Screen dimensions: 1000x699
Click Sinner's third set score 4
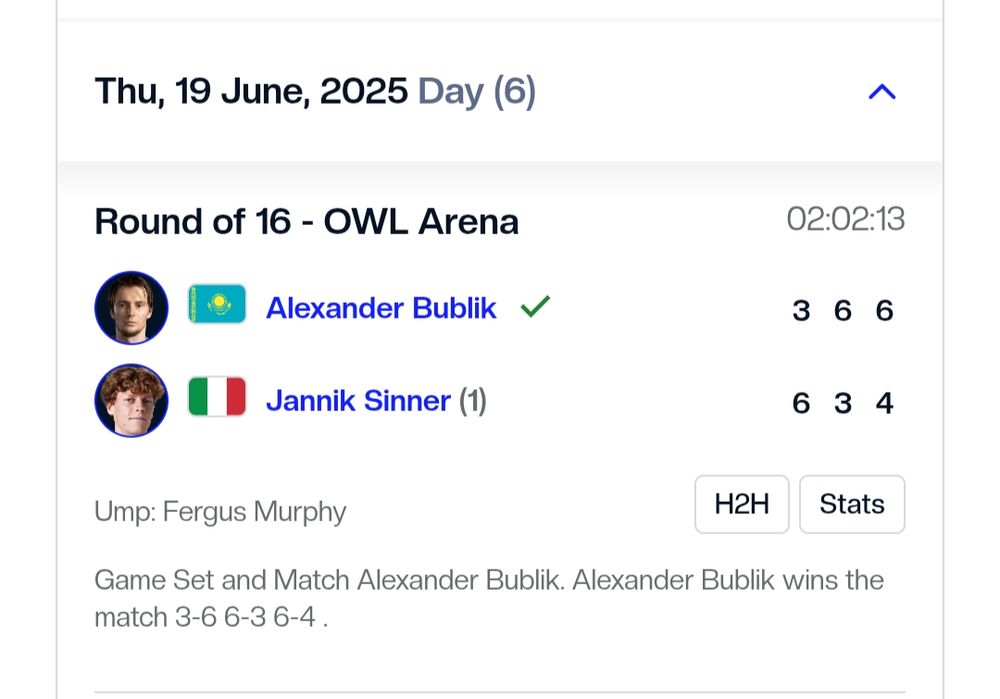click(x=885, y=403)
